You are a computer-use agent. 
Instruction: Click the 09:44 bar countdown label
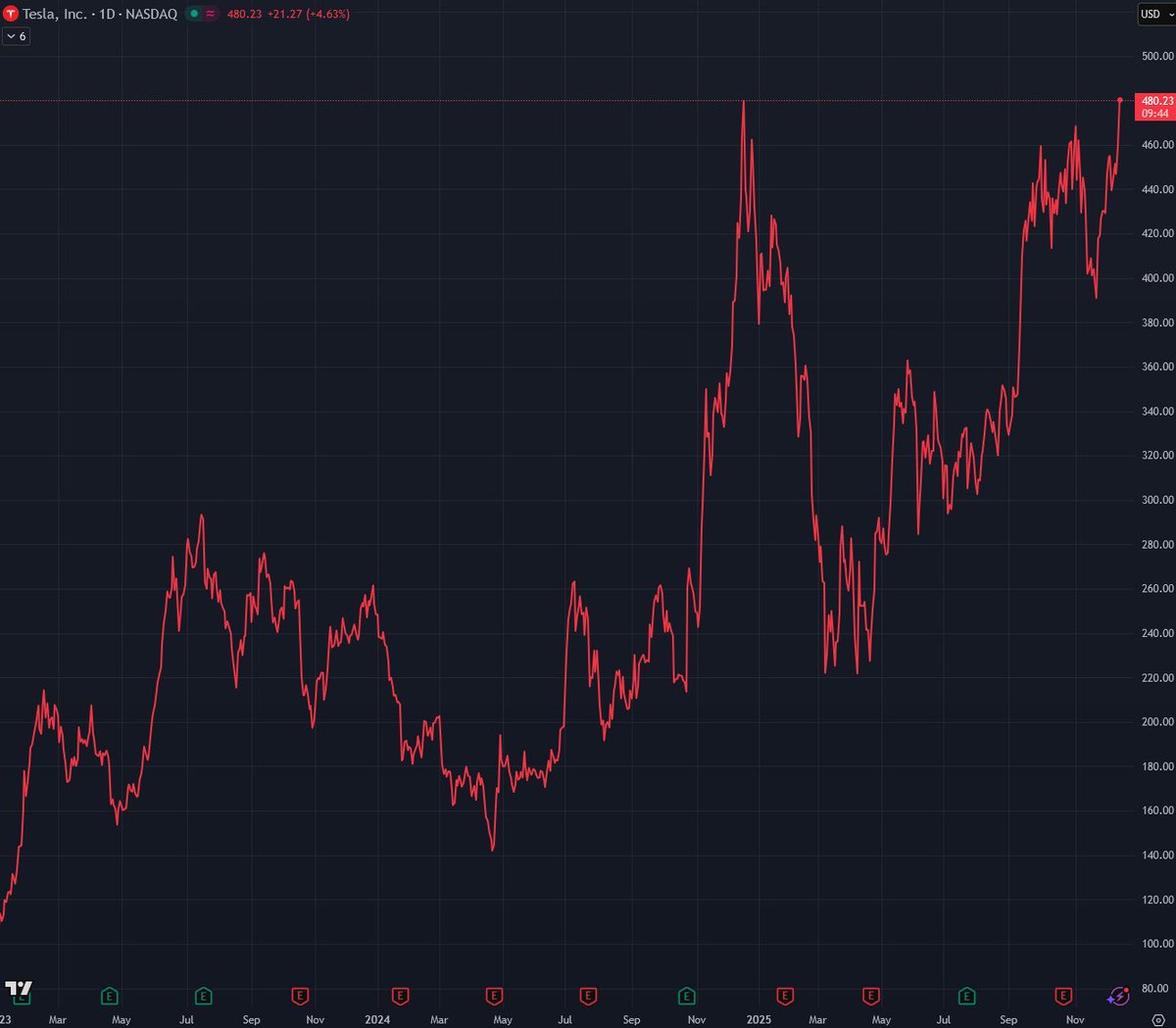tap(1156, 114)
